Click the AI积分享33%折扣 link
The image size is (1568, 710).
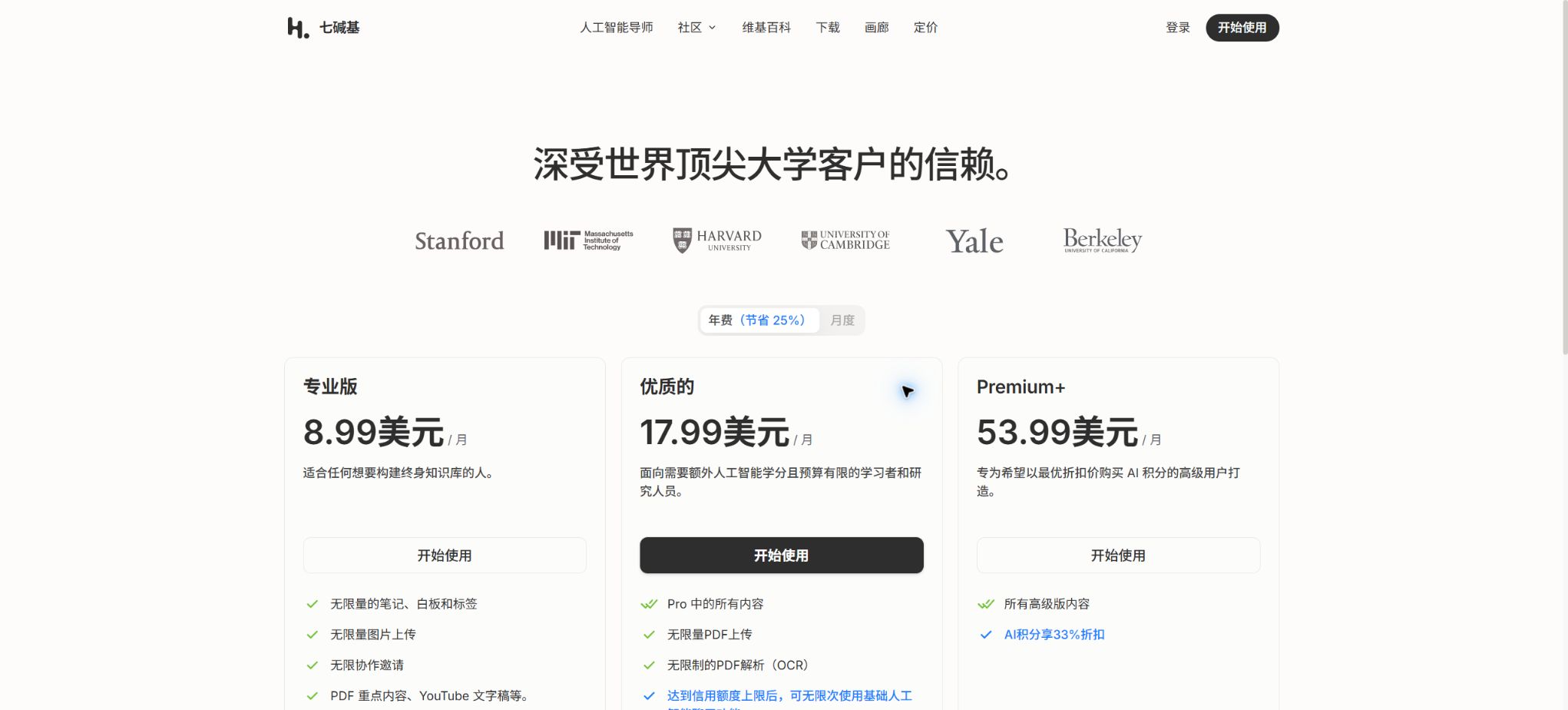click(1054, 635)
